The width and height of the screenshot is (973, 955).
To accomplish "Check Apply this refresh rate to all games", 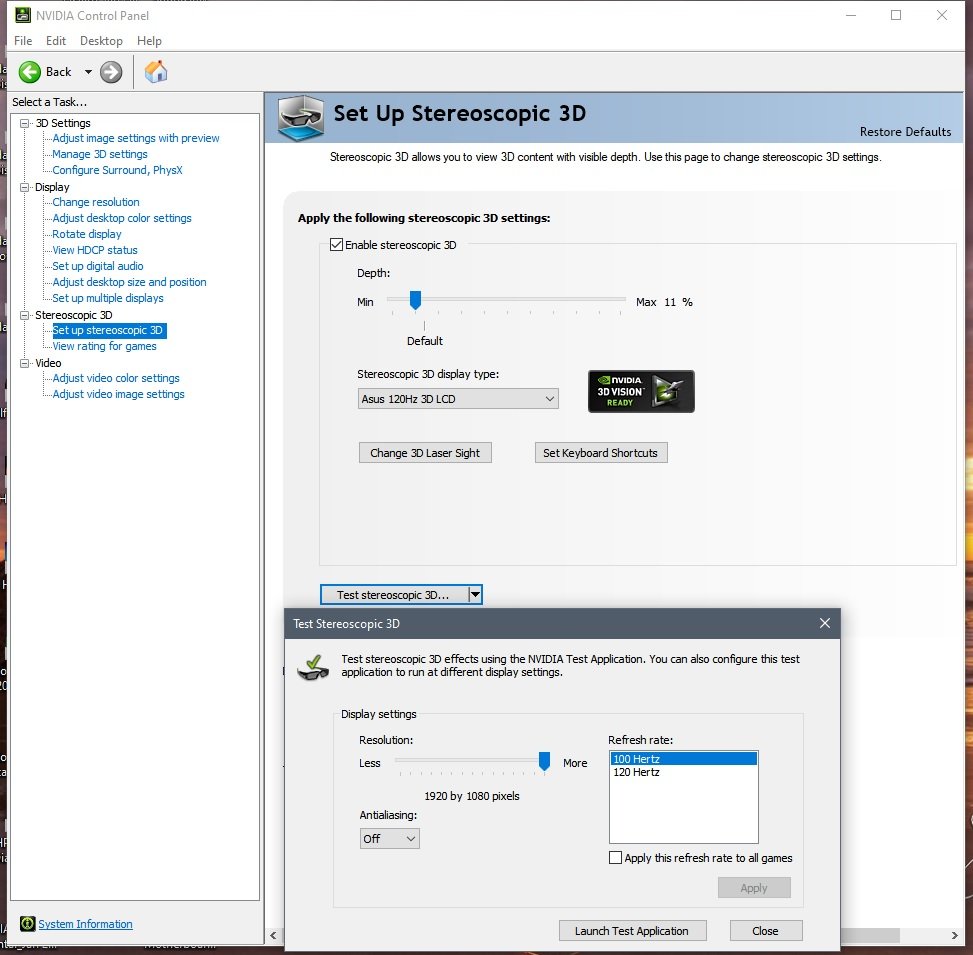I will [x=616, y=858].
